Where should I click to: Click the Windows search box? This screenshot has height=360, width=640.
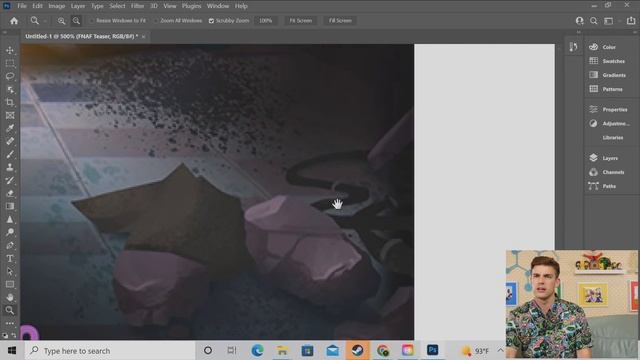110,350
